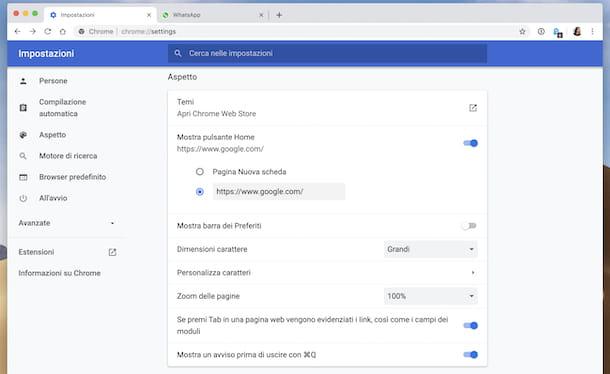
Task: Bookmark this page with the star icon
Action: [522, 32]
